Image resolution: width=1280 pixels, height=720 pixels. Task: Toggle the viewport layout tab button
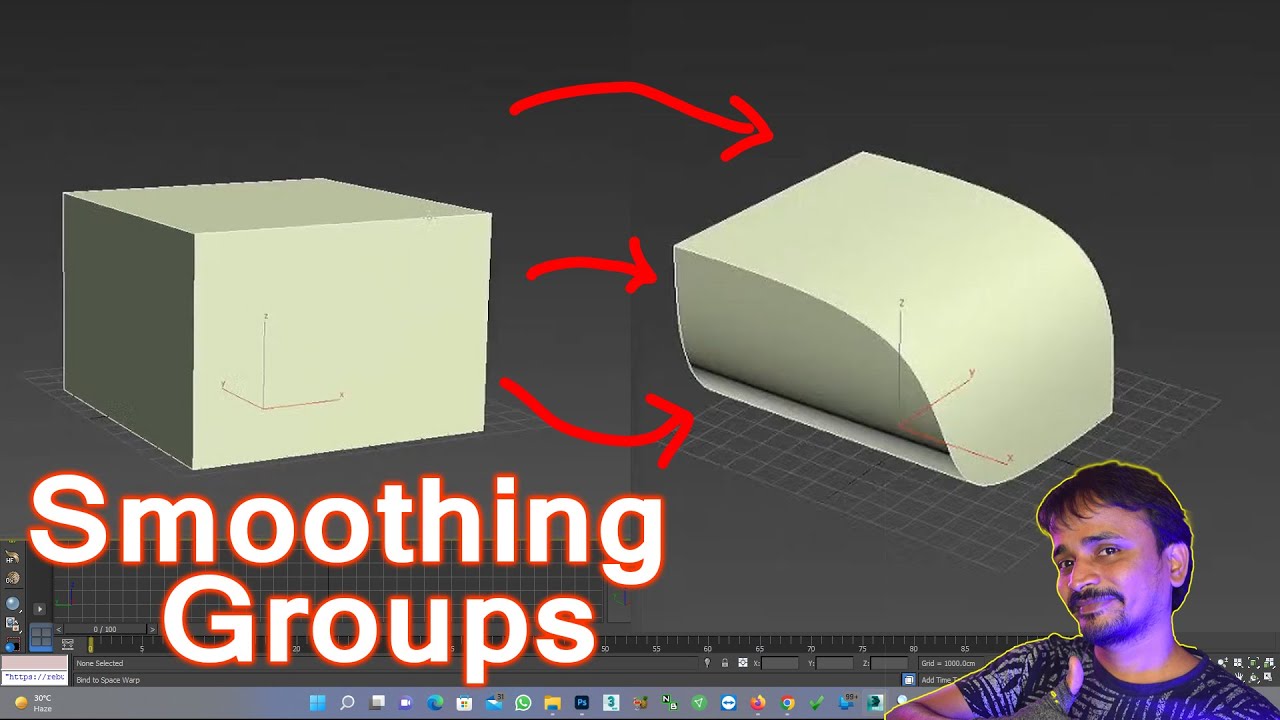[x=40, y=636]
